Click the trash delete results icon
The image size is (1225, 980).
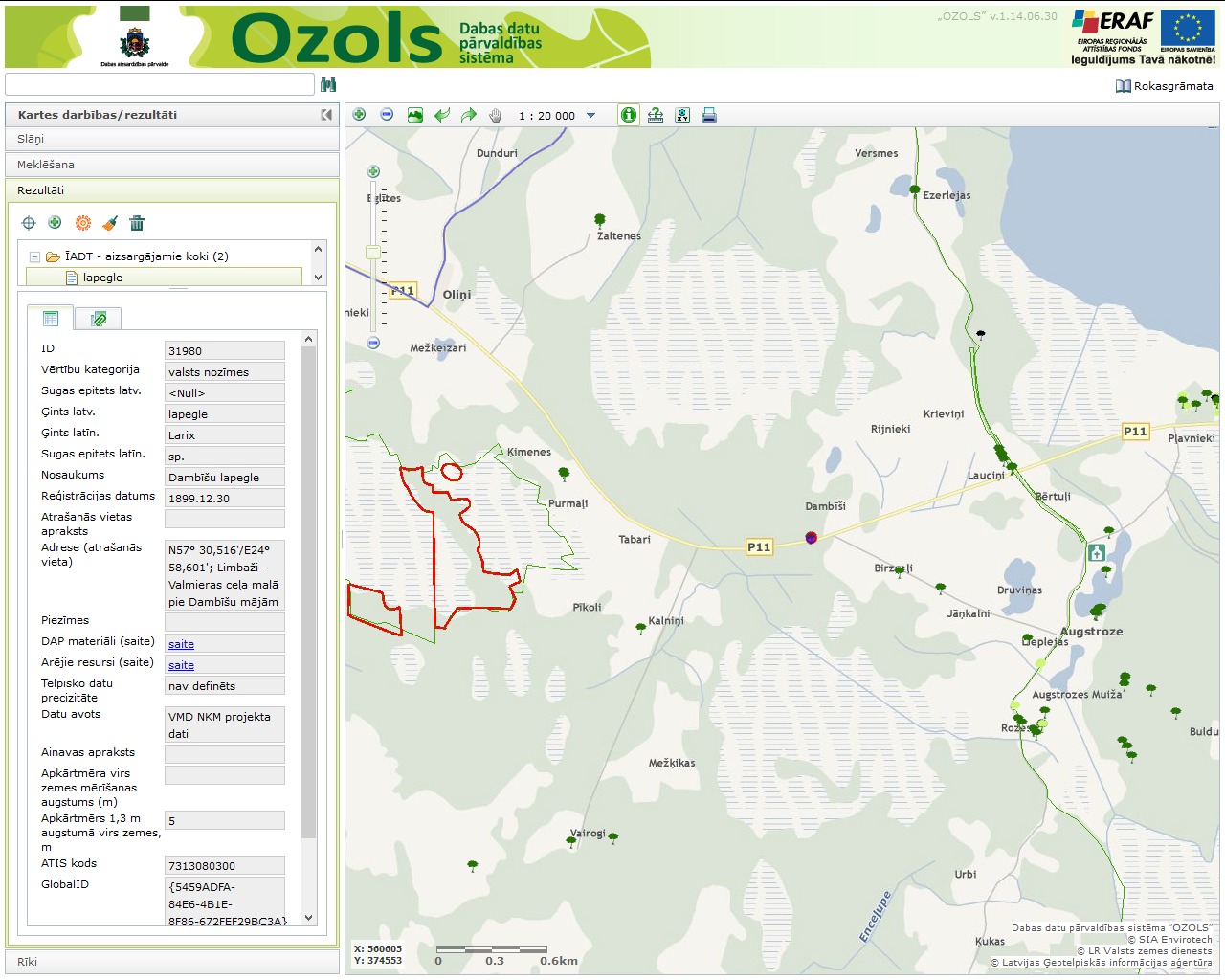click(137, 223)
